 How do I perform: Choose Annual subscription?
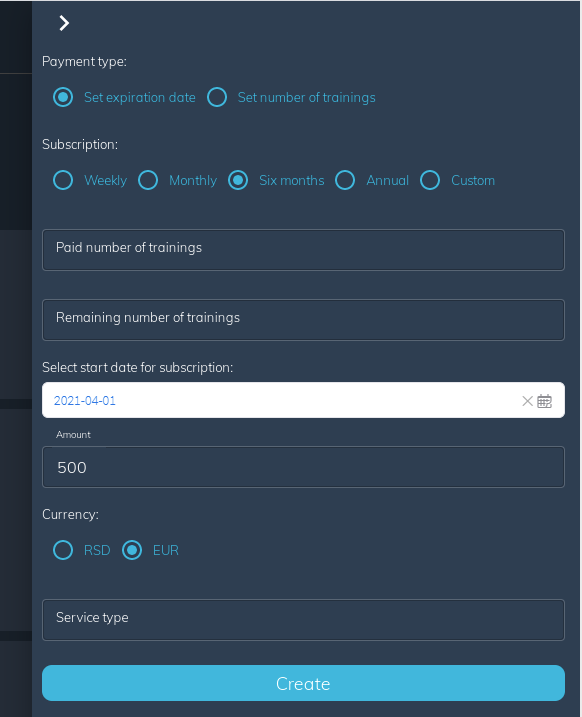coord(345,180)
